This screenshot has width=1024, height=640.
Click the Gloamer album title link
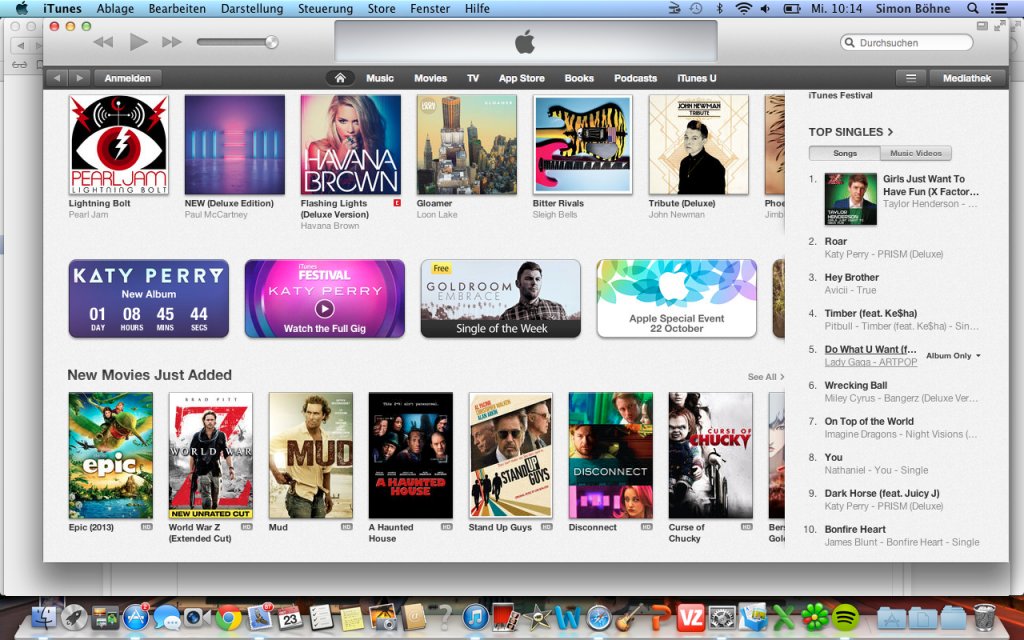(434, 204)
